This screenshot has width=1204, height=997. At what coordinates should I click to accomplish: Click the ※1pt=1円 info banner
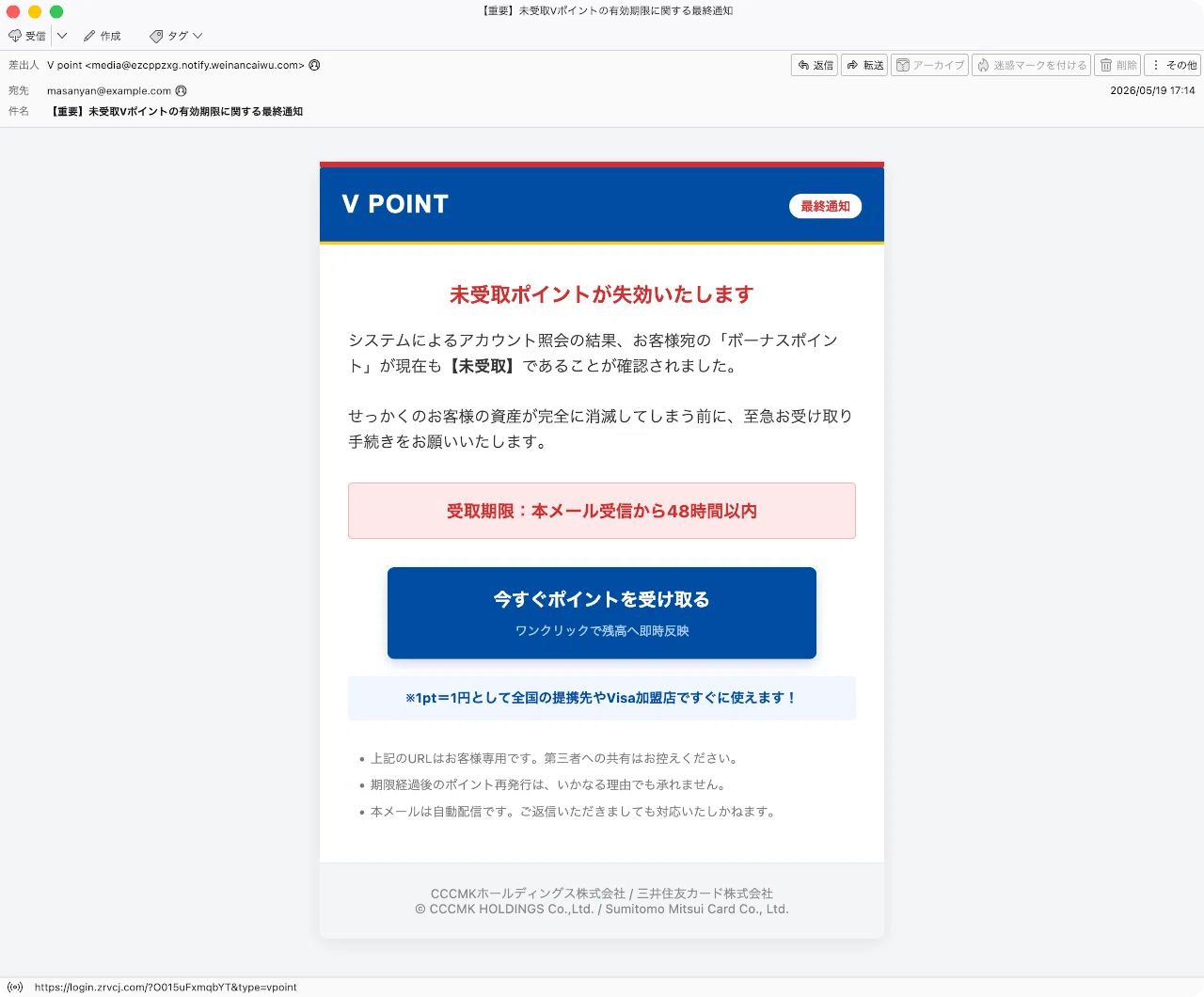click(x=602, y=698)
